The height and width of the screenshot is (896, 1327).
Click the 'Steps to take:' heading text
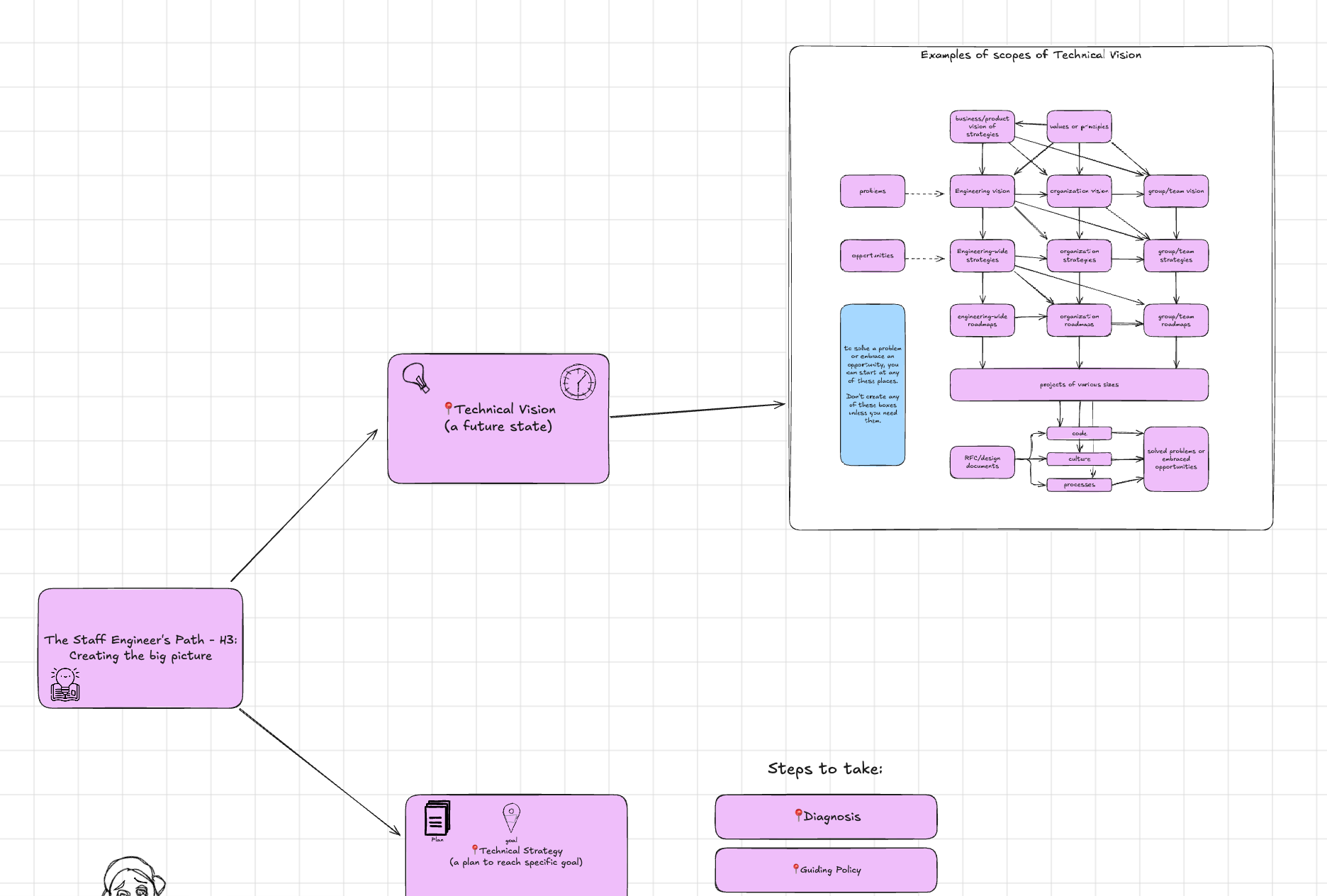click(x=825, y=769)
